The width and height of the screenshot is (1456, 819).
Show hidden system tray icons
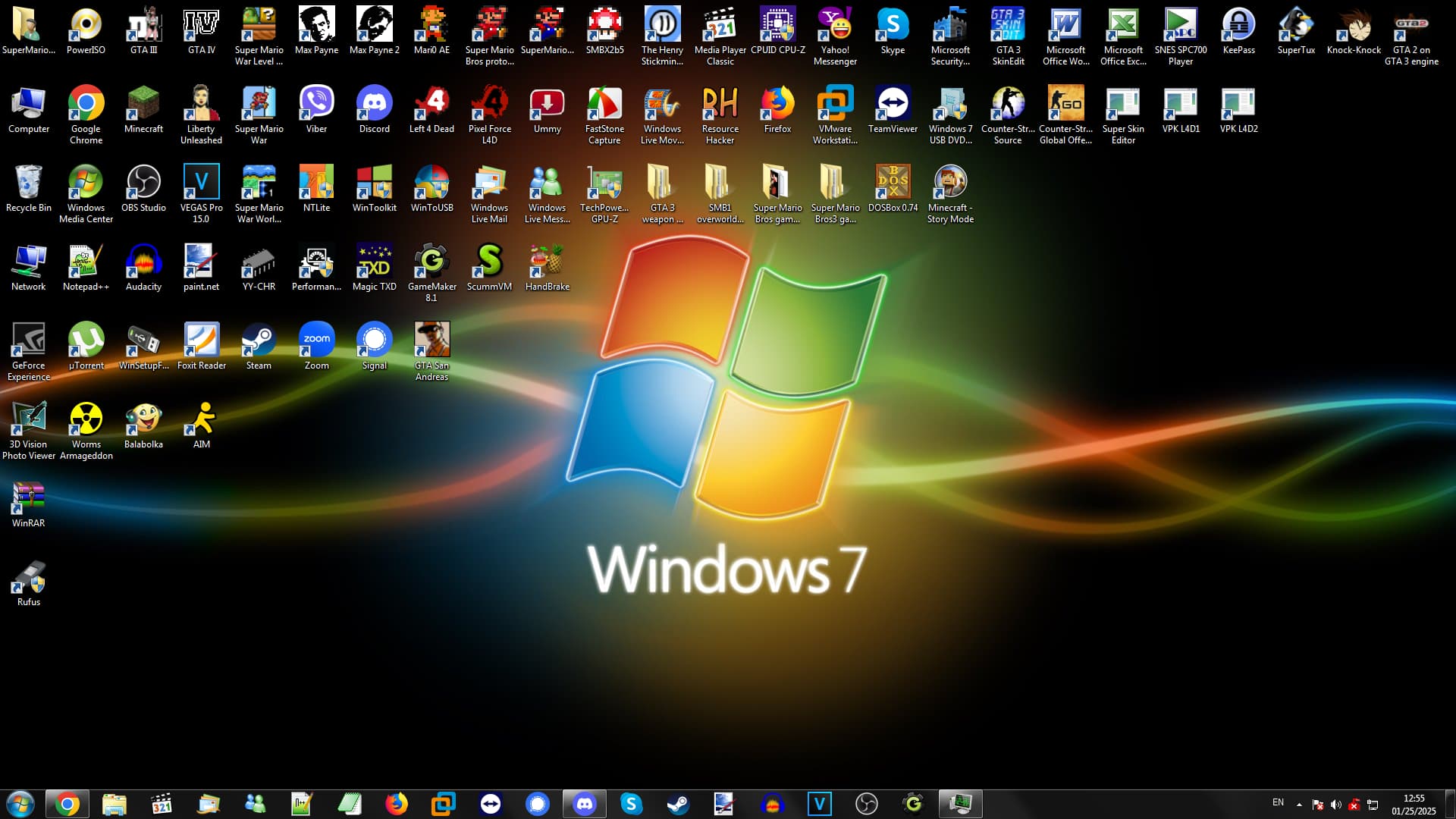tap(1299, 805)
